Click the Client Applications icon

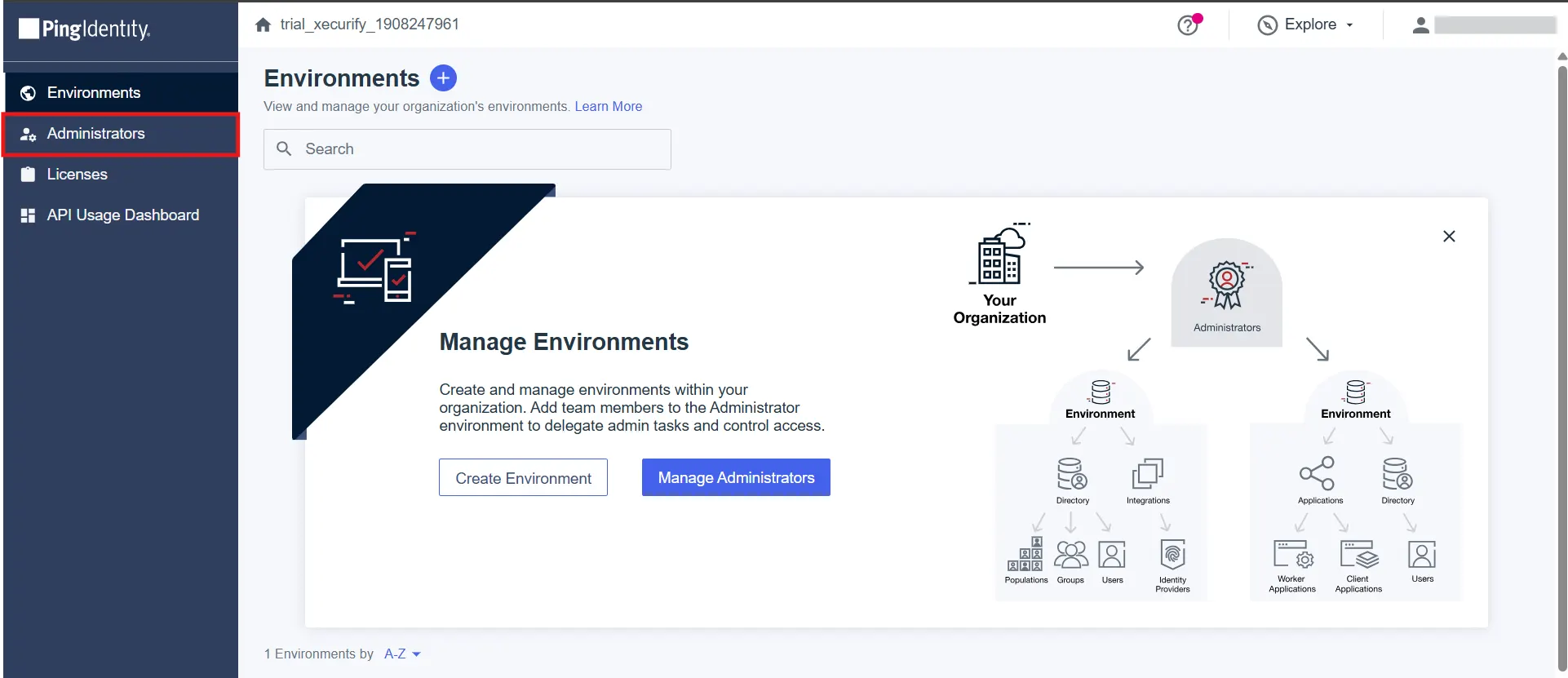click(1359, 554)
